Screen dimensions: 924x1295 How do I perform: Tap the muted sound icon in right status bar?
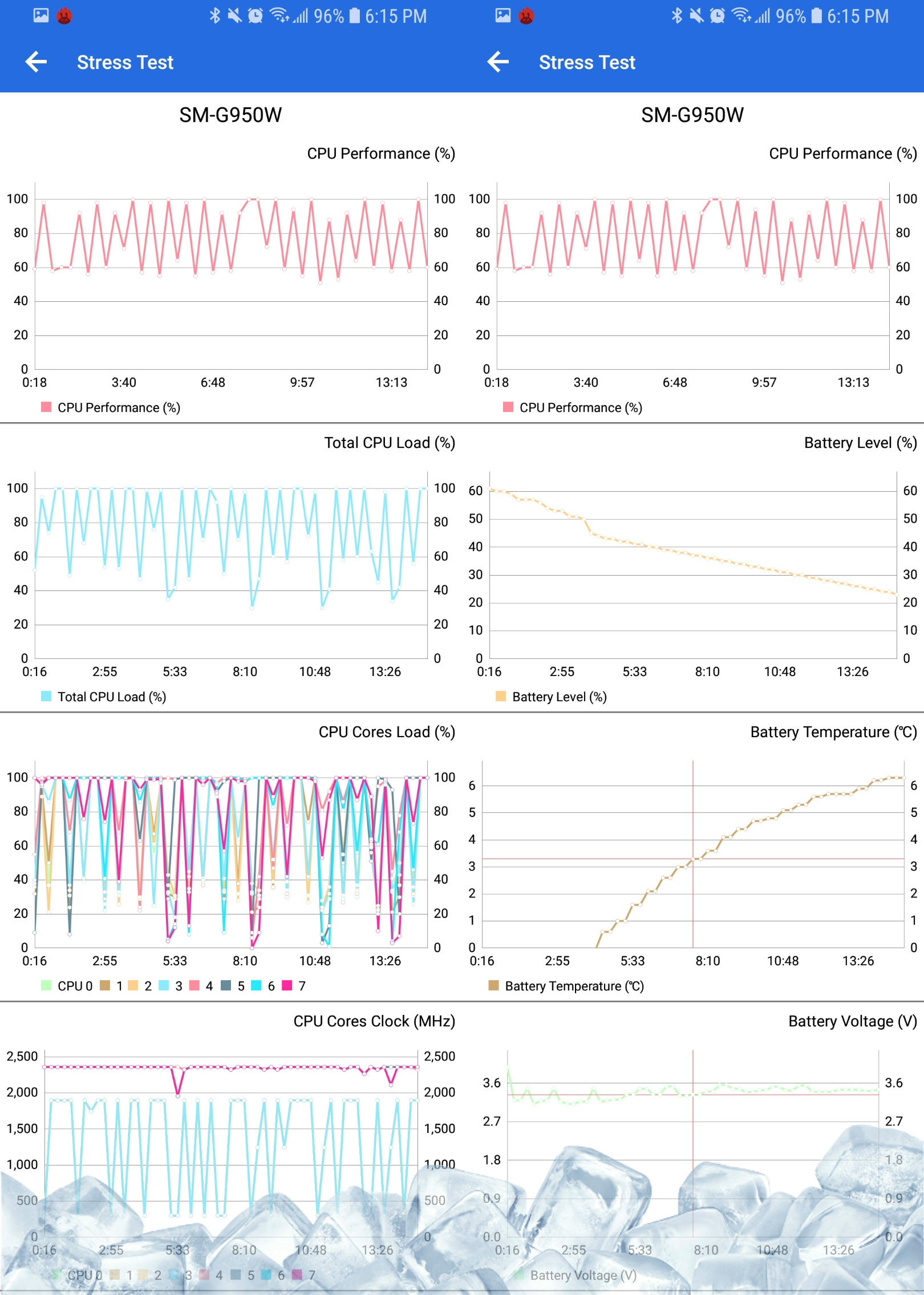point(696,15)
